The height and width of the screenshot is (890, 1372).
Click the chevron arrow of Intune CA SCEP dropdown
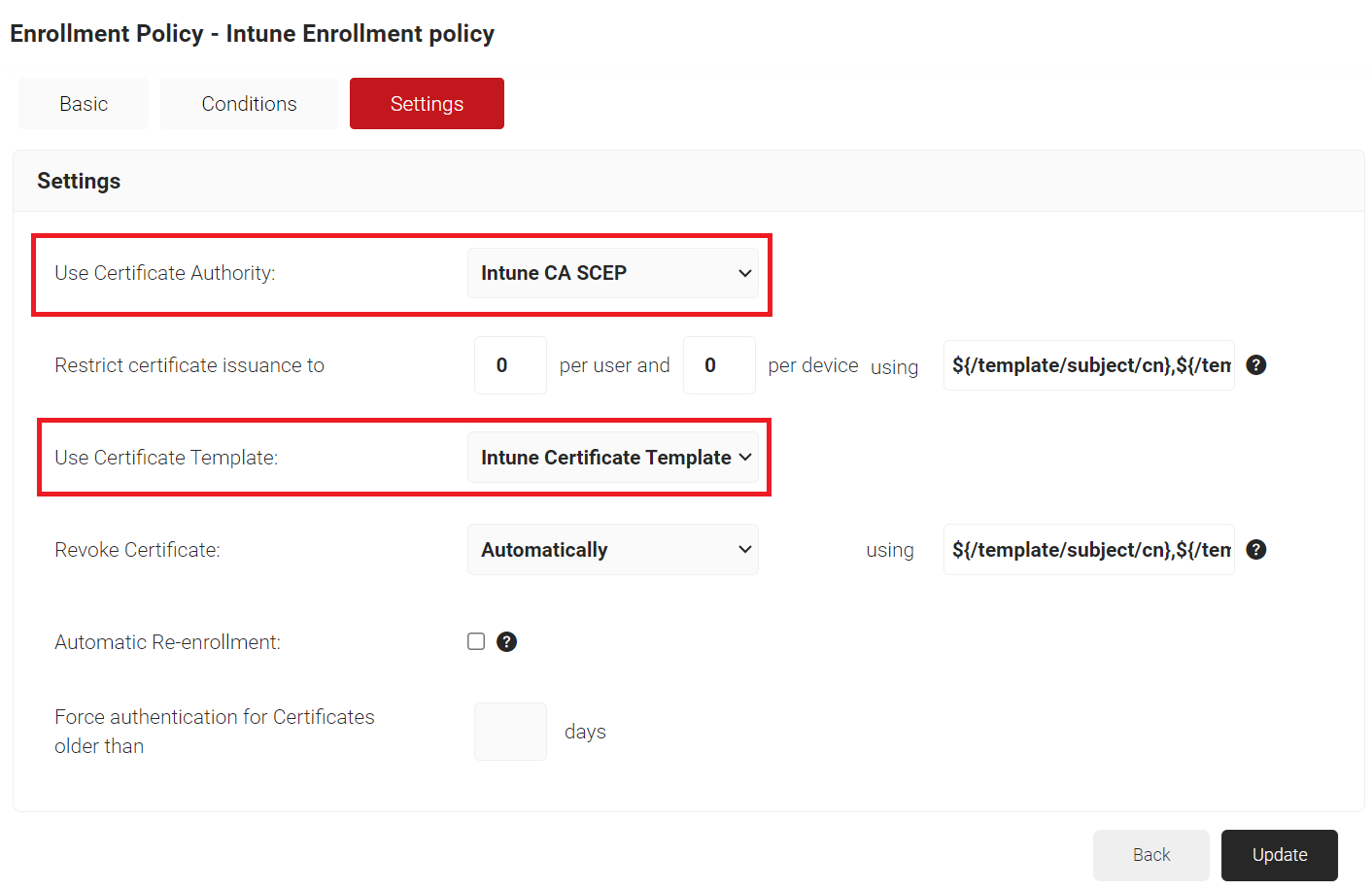(745, 273)
